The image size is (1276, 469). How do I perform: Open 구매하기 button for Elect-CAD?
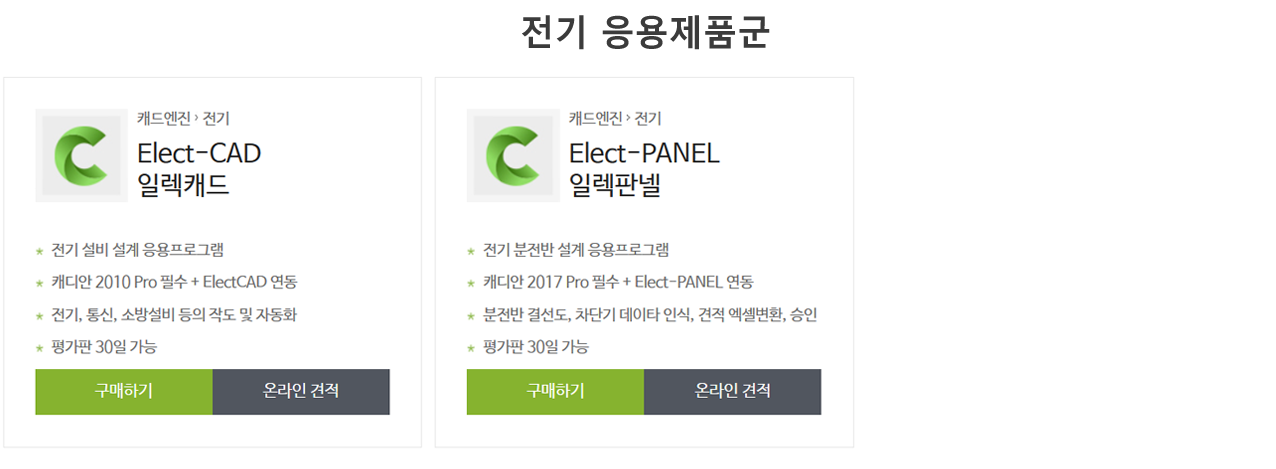pos(124,391)
